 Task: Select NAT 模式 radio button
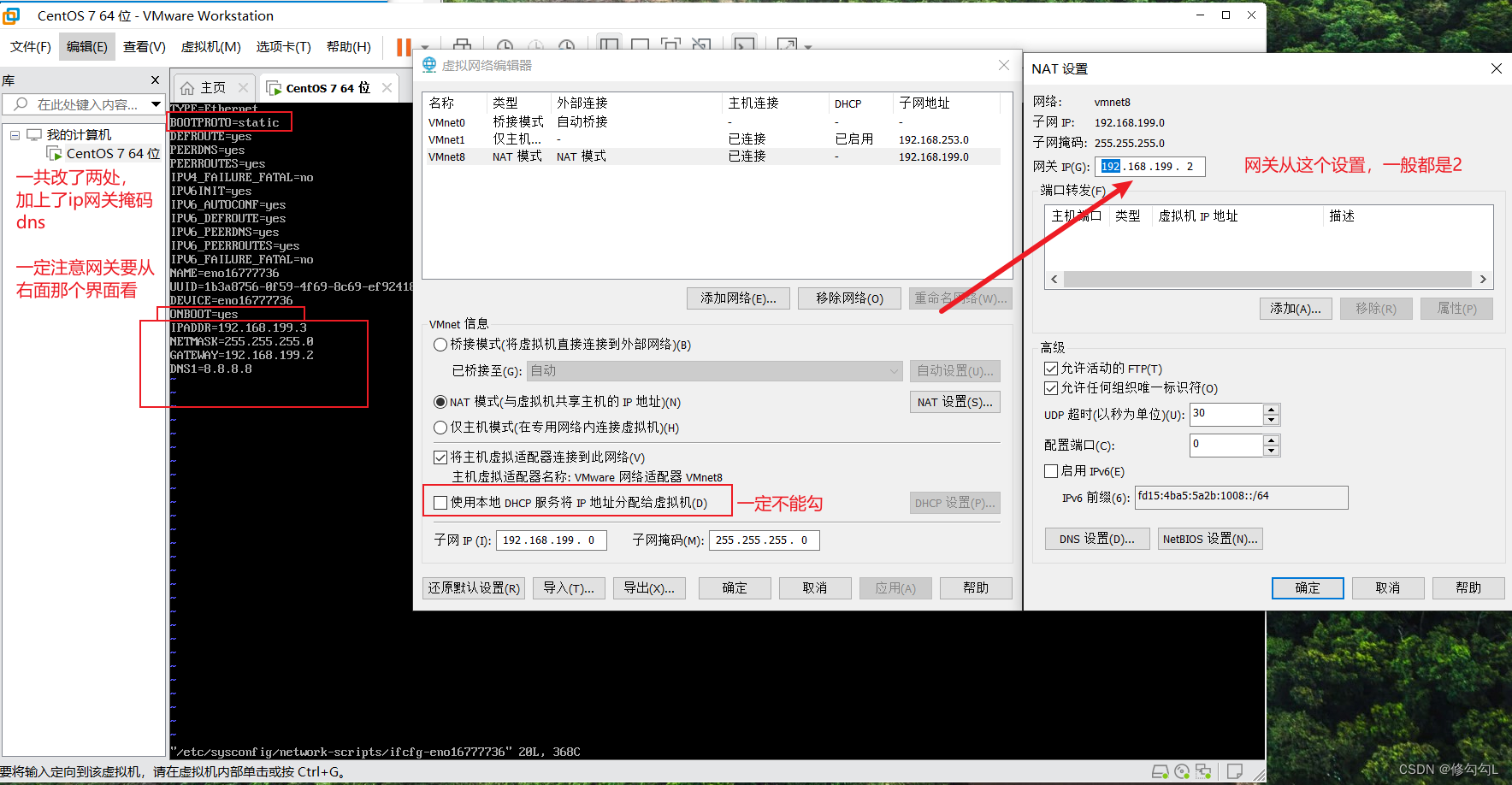pyautogui.click(x=440, y=402)
